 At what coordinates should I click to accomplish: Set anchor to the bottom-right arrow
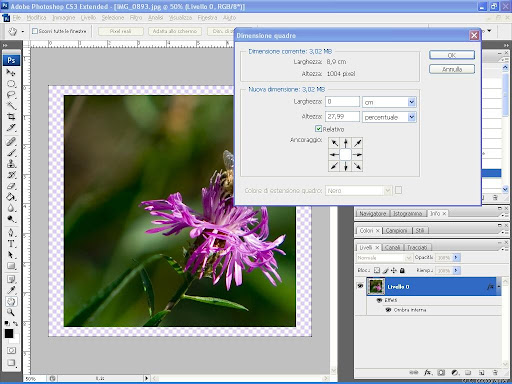tap(357, 166)
